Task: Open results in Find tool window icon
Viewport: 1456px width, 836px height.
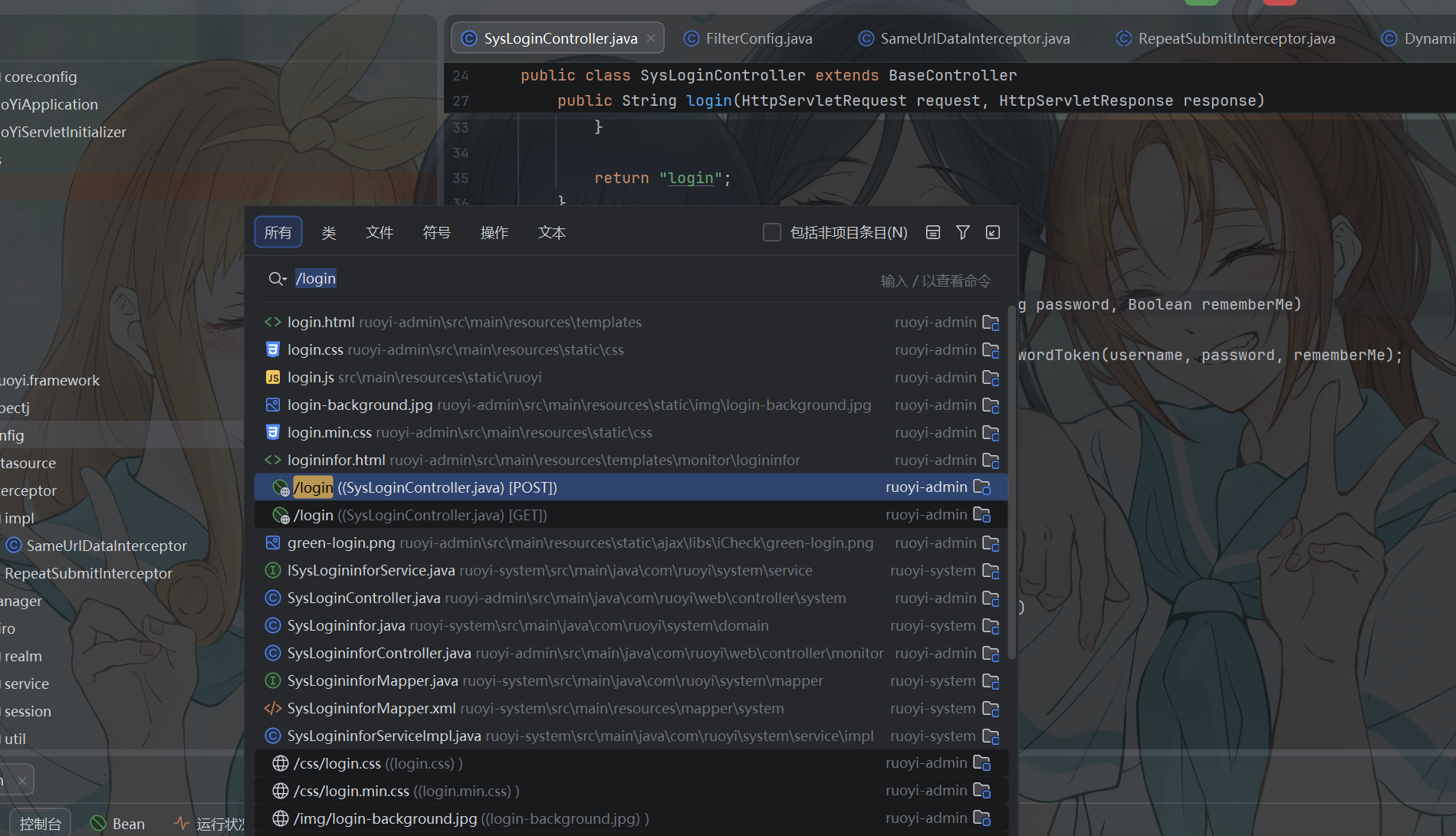Action: pyautogui.click(x=993, y=232)
